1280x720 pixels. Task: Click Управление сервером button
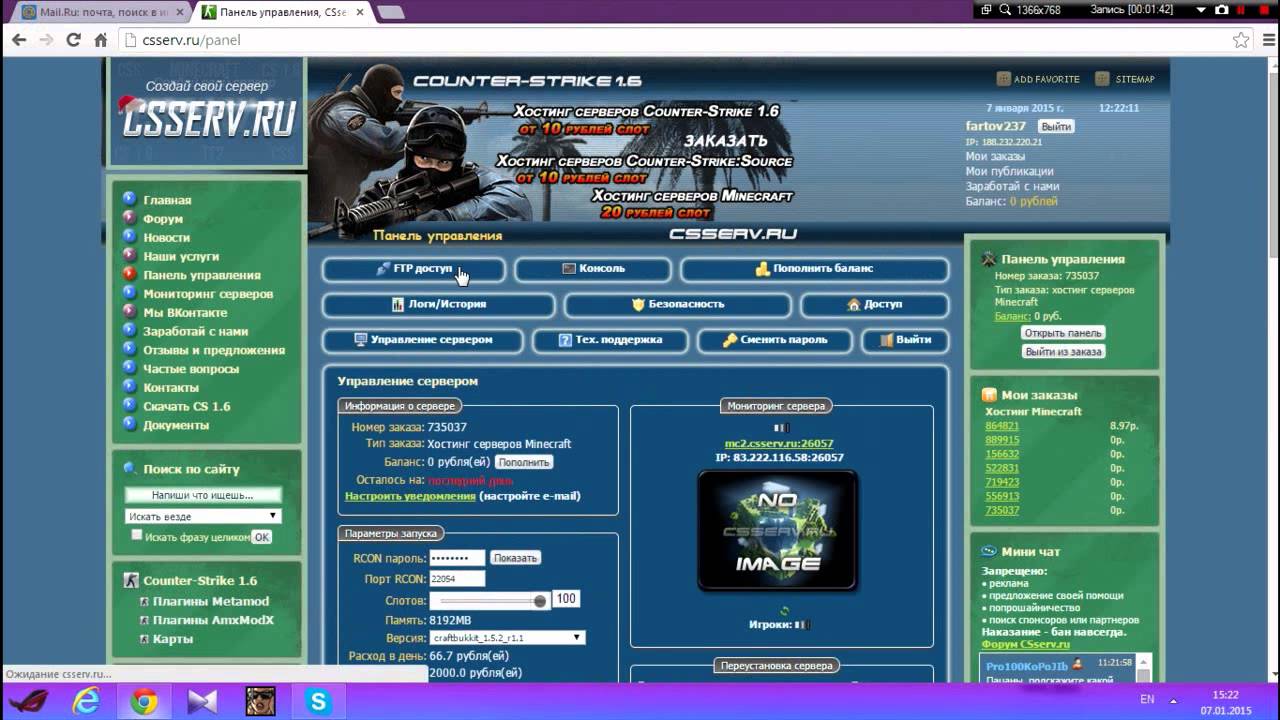(423, 340)
